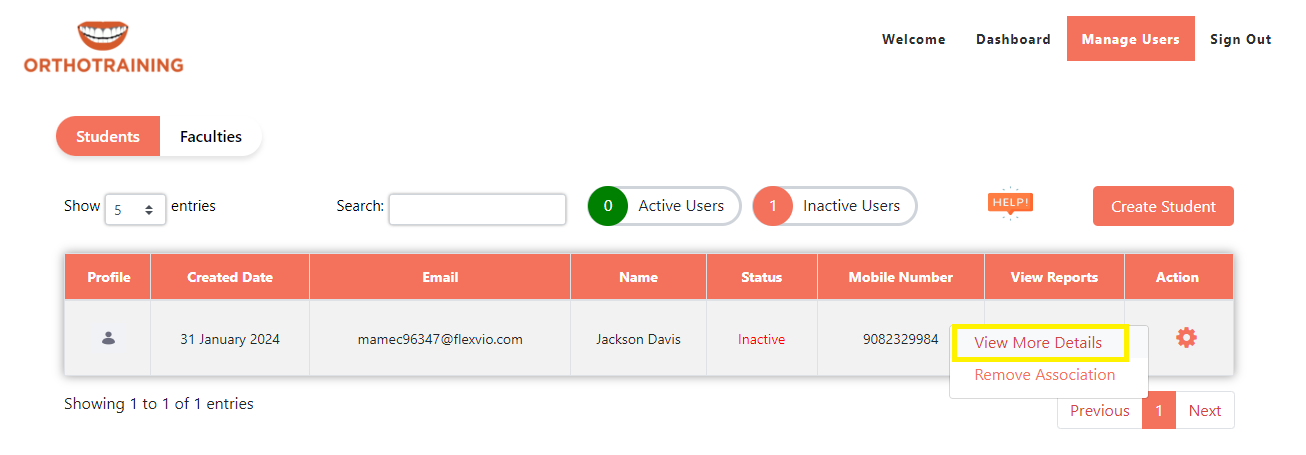Open the Show entries dropdown
Screen dimensions: 1306x455
click(135, 209)
